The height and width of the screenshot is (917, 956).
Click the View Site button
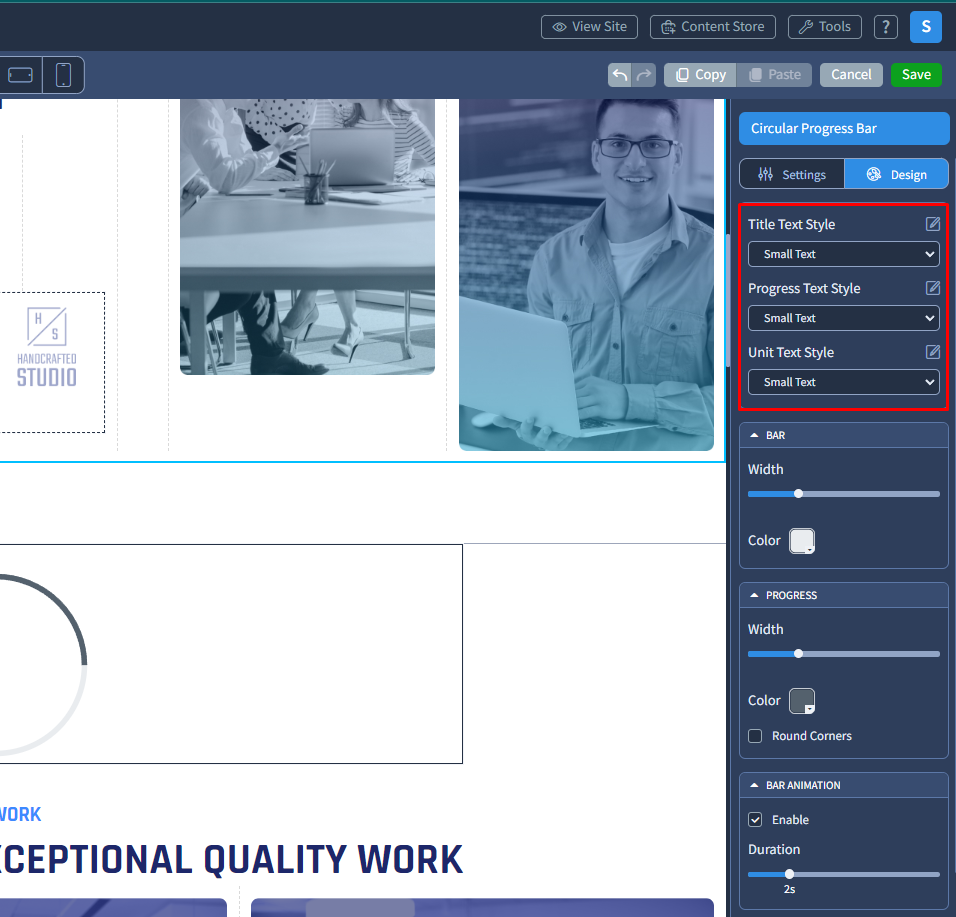(589, 27)
